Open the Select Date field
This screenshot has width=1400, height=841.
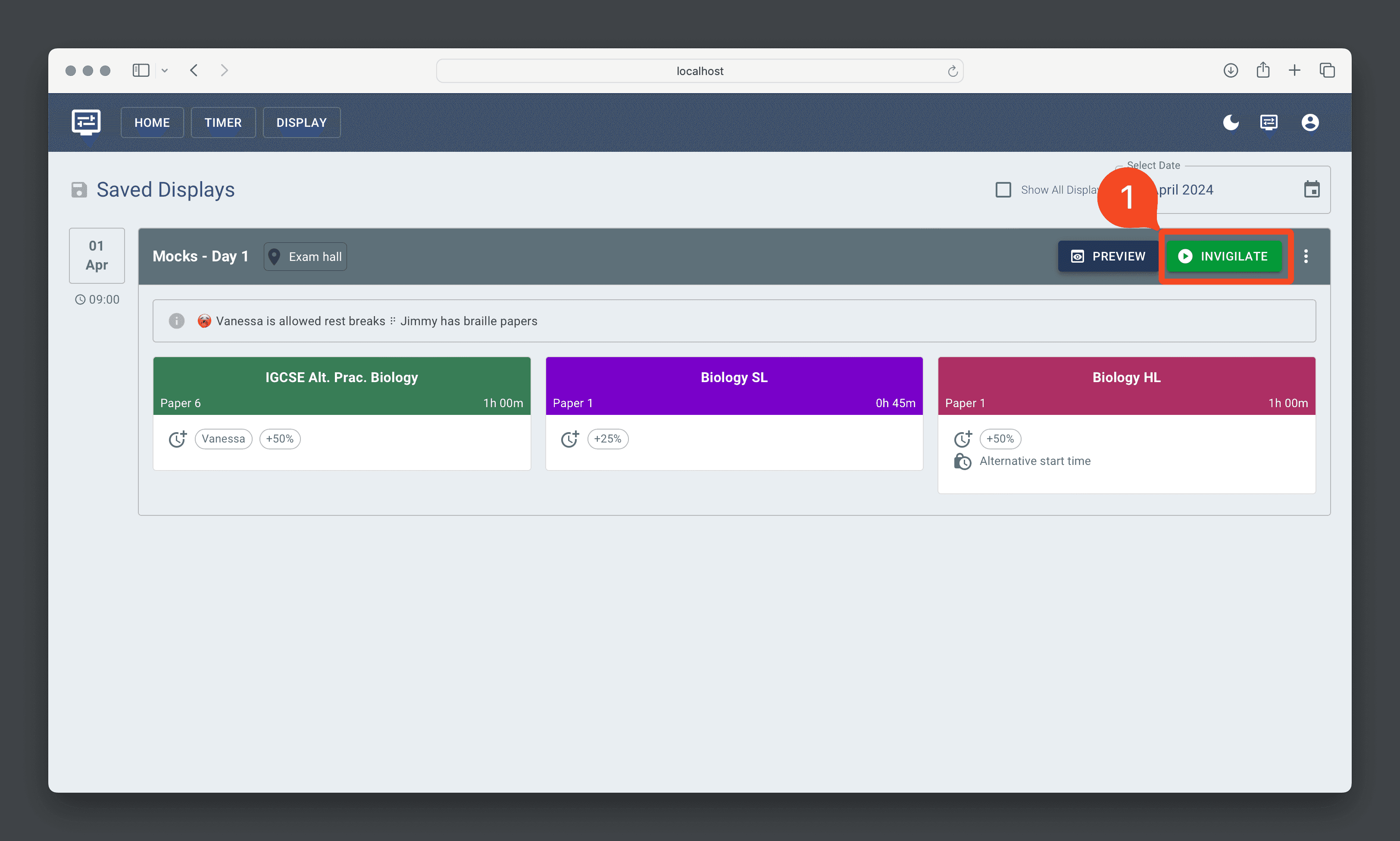(x=1218, y=190)
